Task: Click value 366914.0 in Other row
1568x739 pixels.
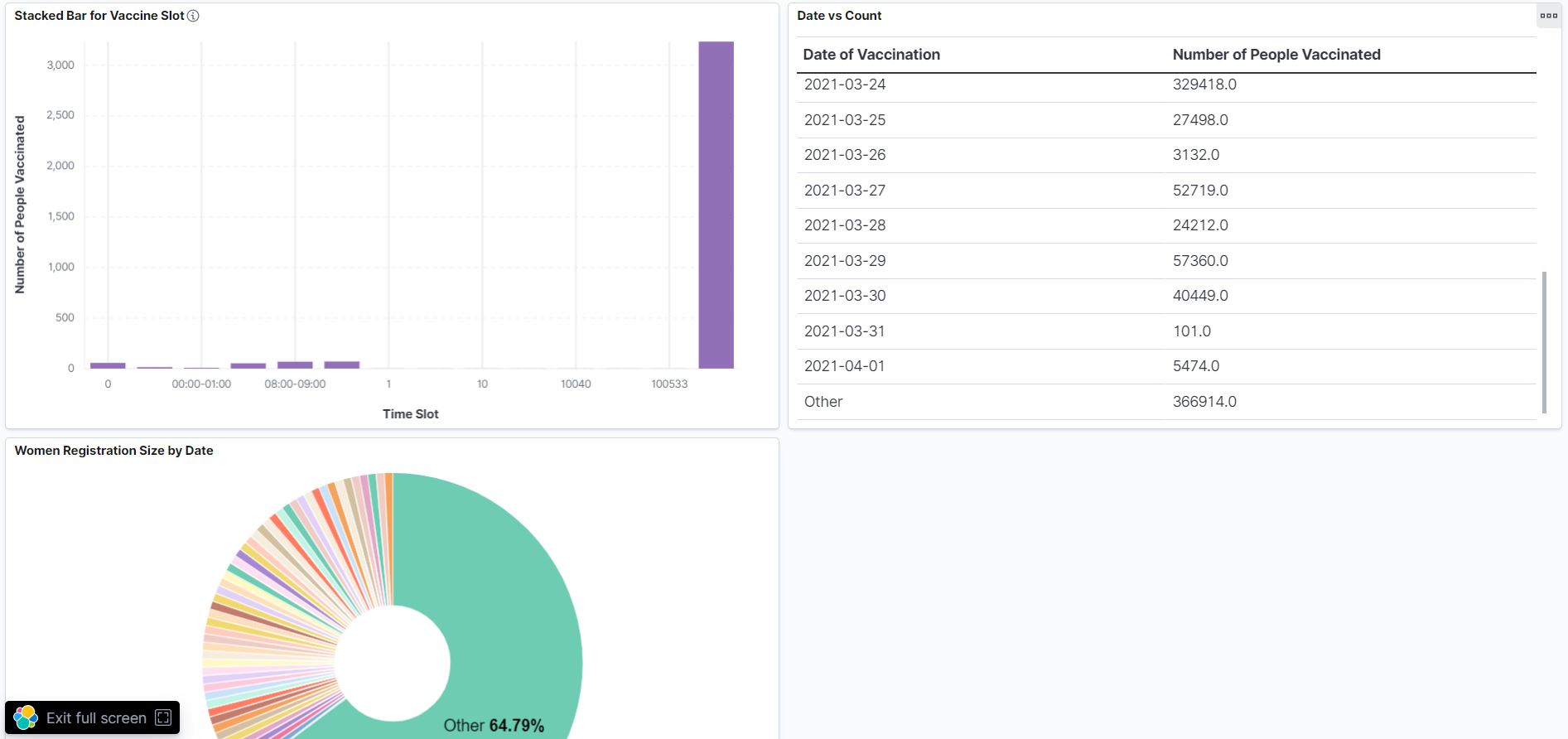Action: [1204, 402]
